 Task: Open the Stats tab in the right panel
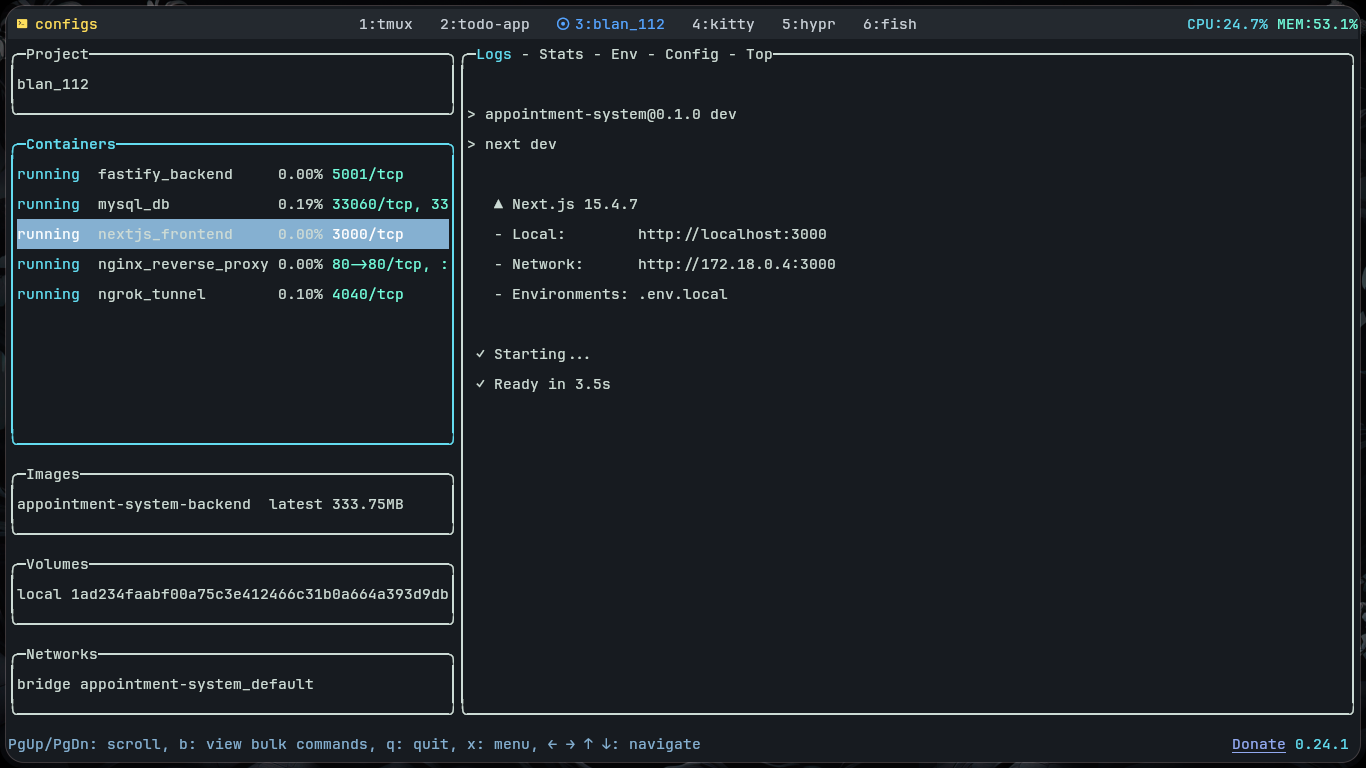click(560, 54)
